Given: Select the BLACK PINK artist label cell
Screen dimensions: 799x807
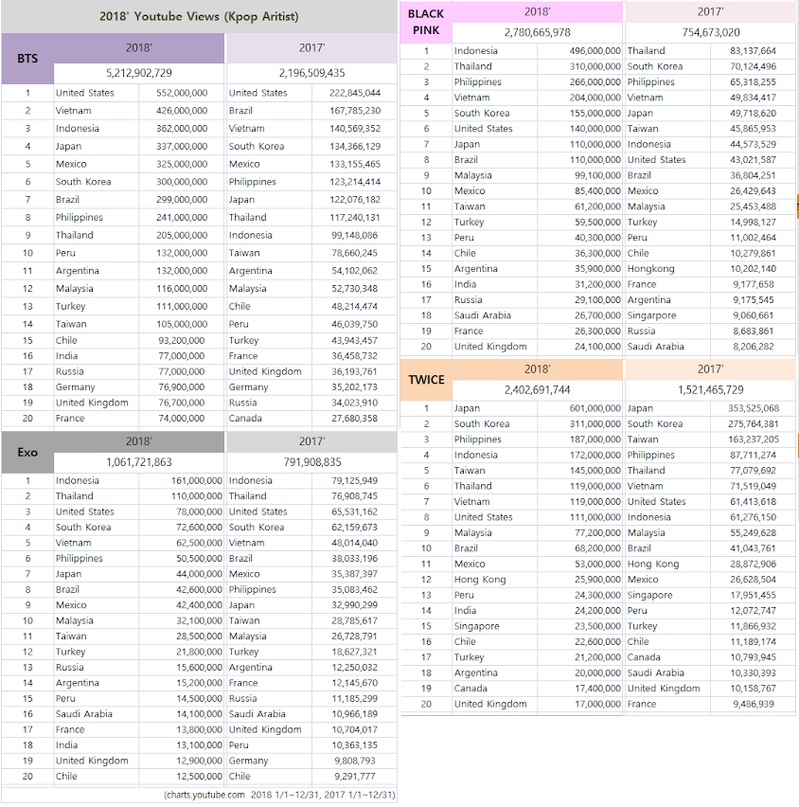Looking at the screenshot, I should pyautogui.click(x=426, y=22).
